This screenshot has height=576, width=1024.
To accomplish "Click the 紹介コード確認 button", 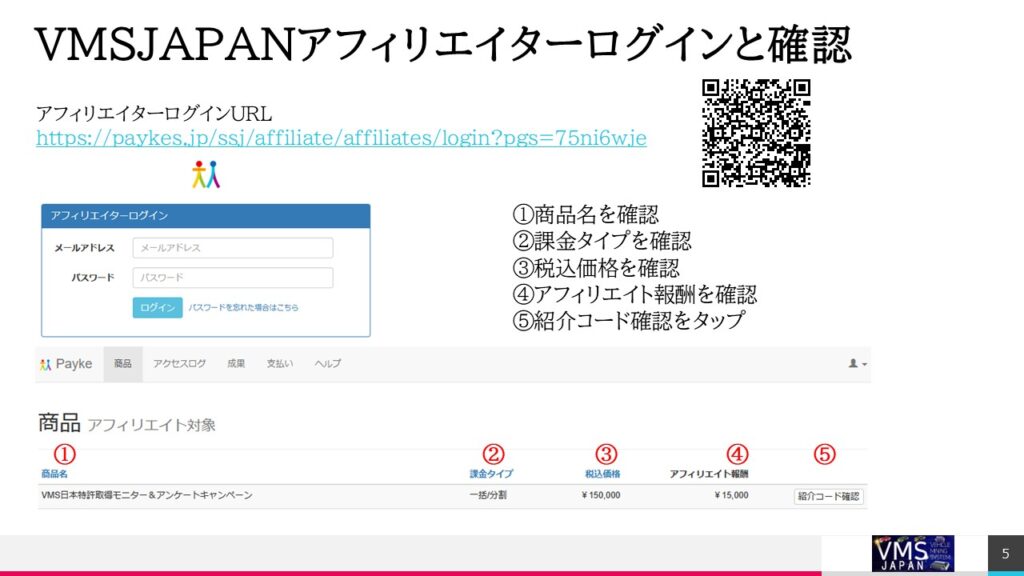I will (828, 496).
